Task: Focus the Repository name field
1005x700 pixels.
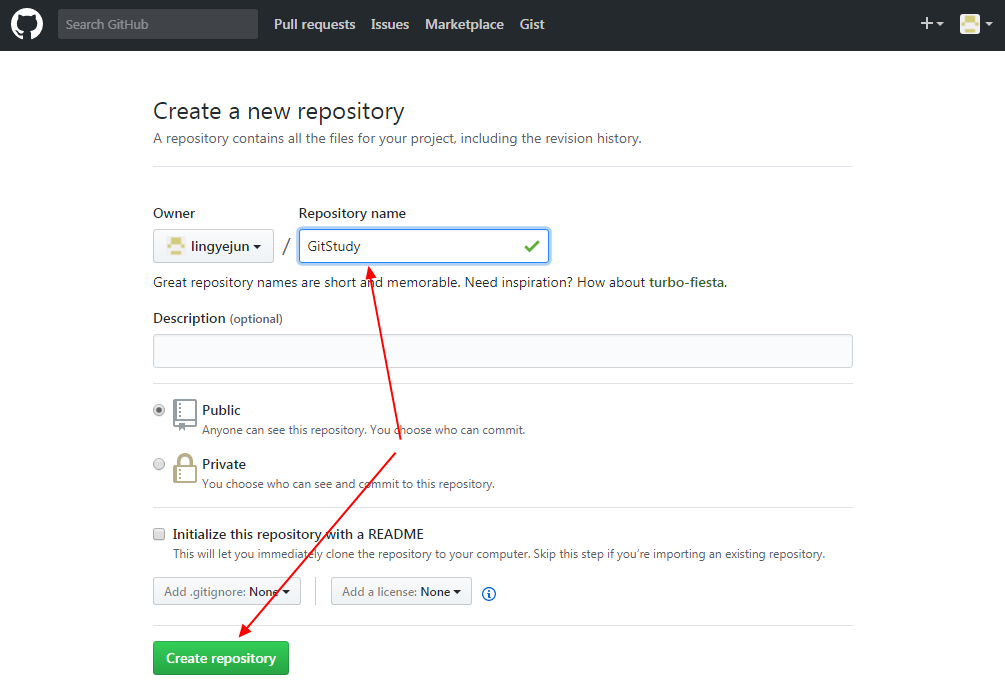Action: pyautogui.click(x=424, y=246)
